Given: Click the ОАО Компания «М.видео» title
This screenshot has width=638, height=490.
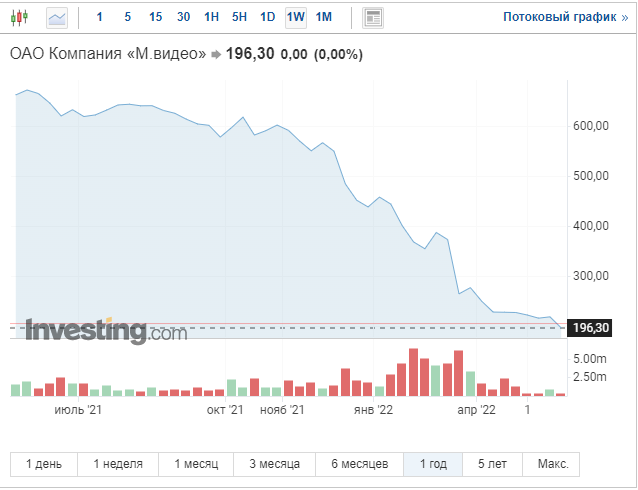Looking at the screenshot, I should [108, 54].
